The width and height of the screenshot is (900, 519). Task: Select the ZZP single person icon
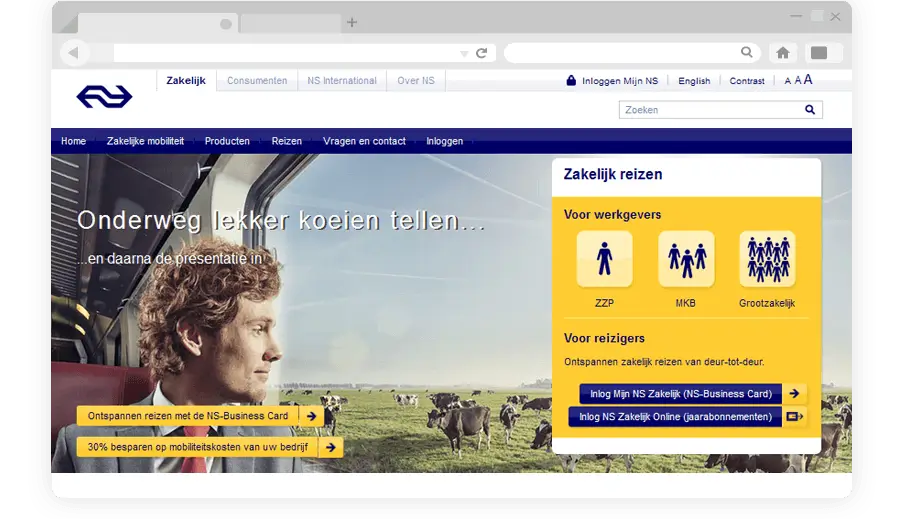coord(604,259)
